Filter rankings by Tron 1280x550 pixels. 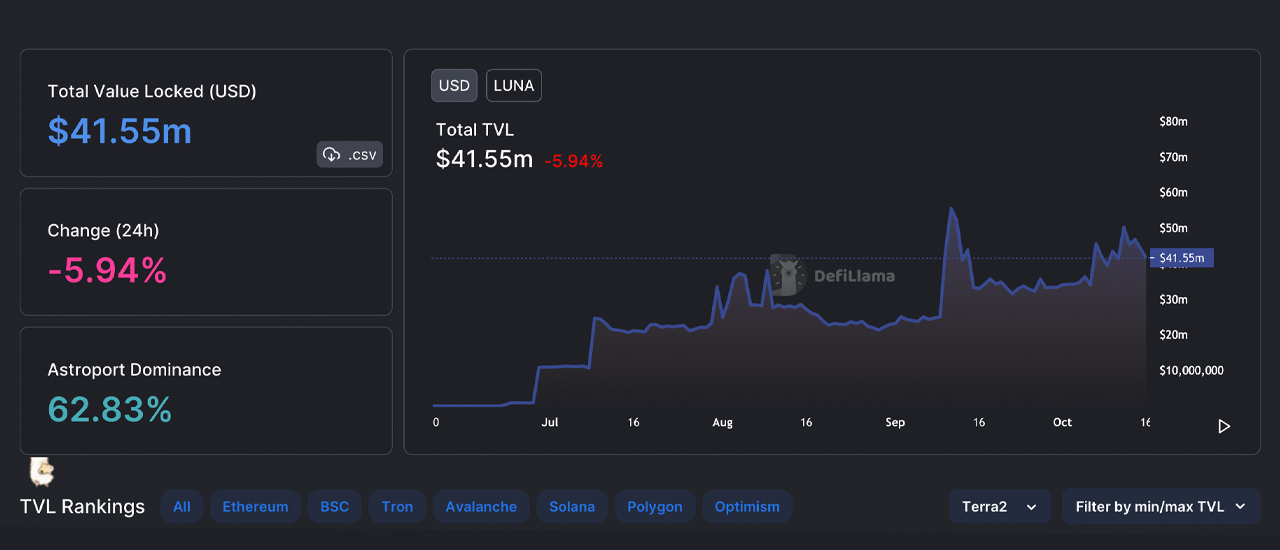point(397,507)
